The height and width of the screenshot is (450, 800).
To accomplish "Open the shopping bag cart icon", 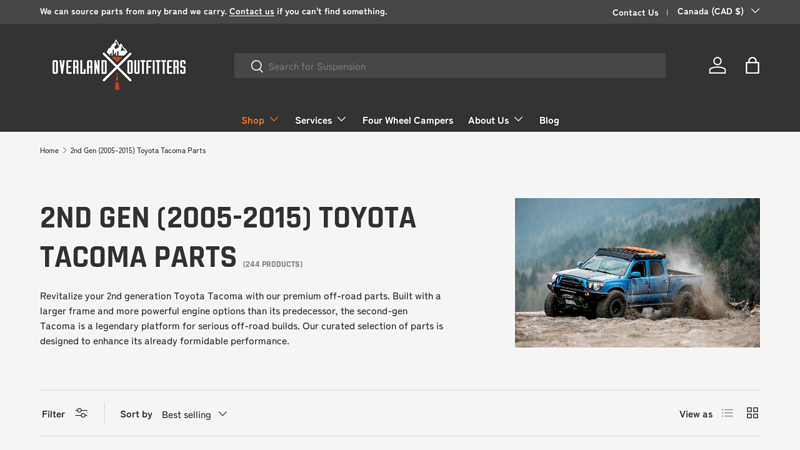I will (752, 66).
